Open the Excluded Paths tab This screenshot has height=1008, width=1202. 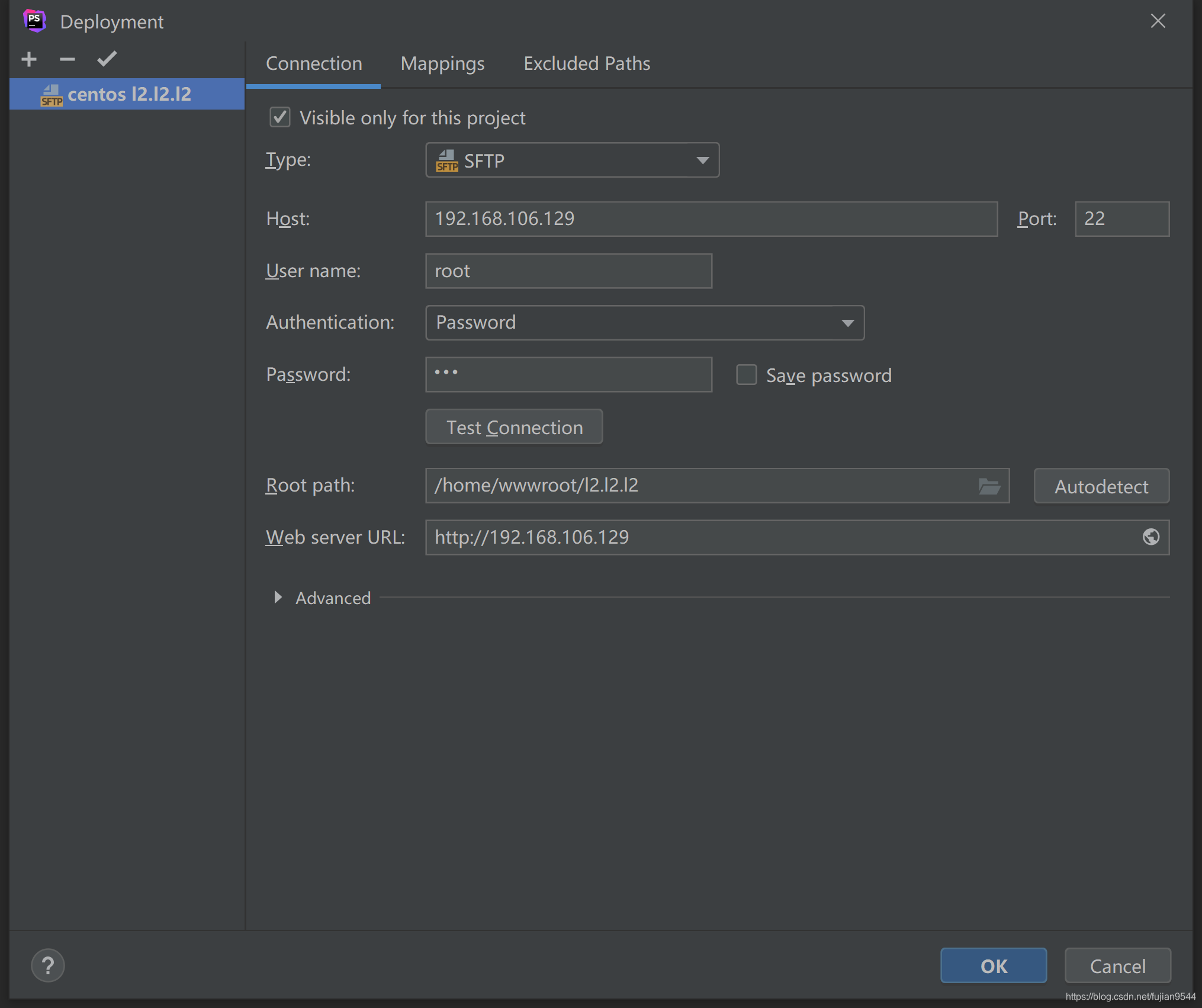pos(586,63)
